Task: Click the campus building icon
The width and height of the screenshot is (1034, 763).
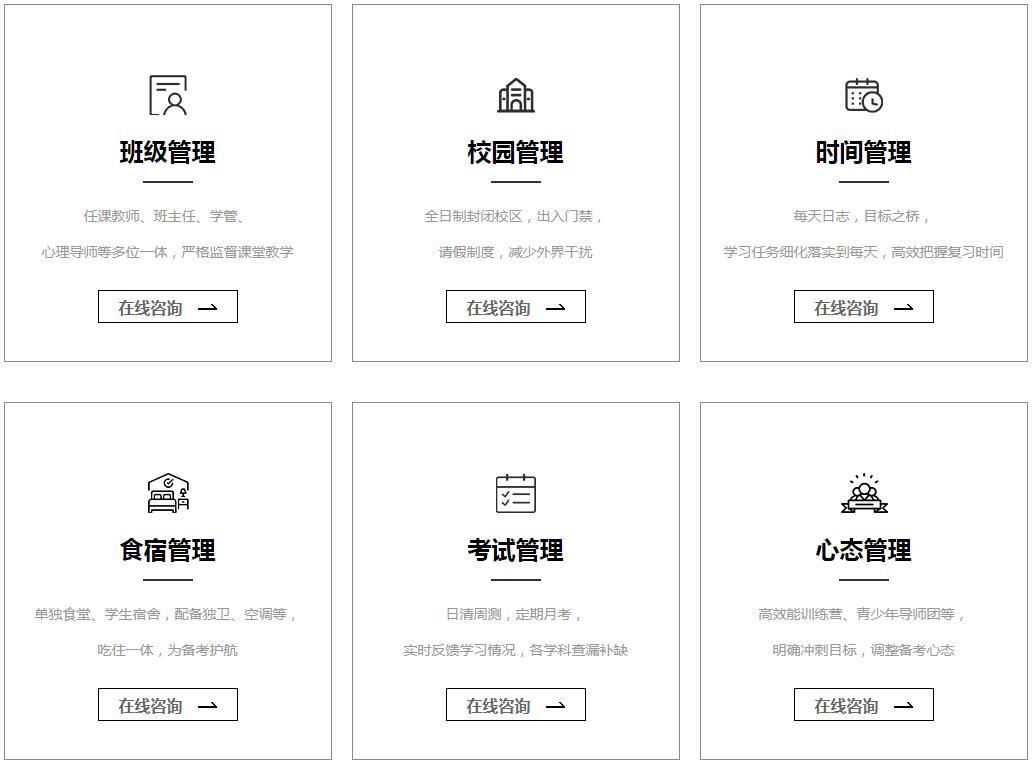Action: point(516,95)
